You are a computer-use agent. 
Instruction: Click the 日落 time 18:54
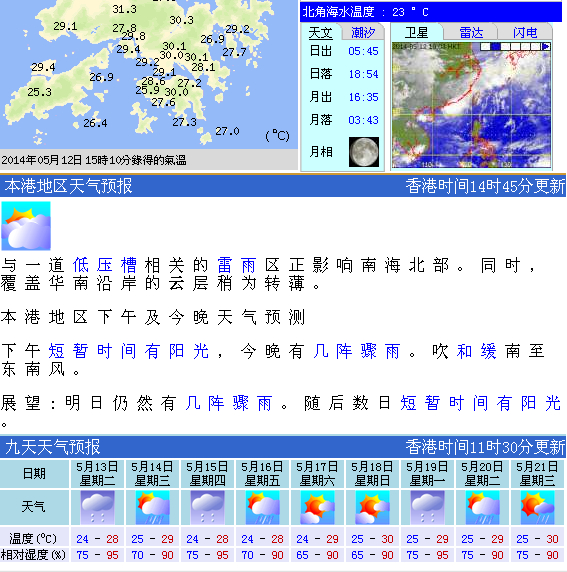tap(363, 74)
